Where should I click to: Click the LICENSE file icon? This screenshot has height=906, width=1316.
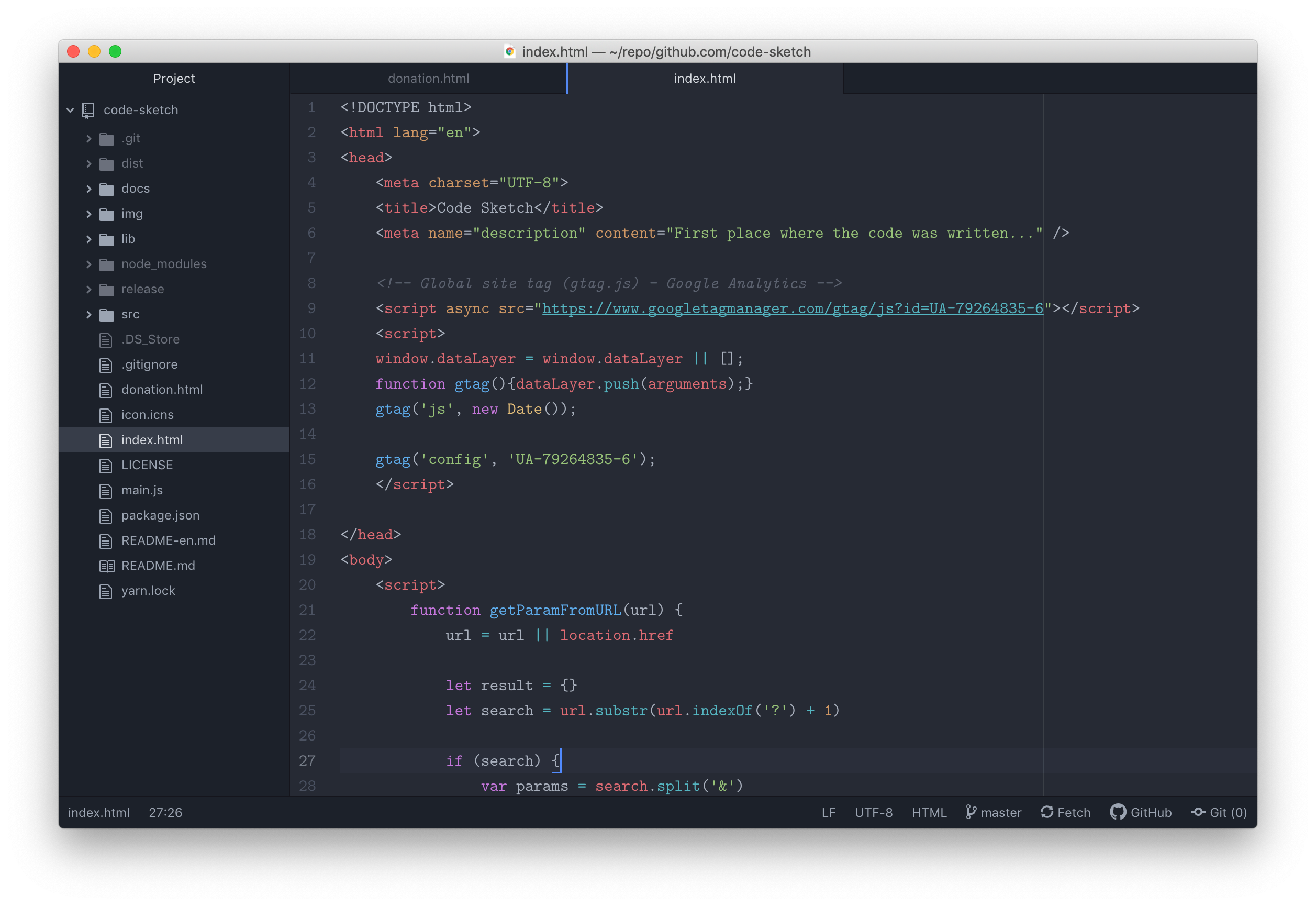106,466
